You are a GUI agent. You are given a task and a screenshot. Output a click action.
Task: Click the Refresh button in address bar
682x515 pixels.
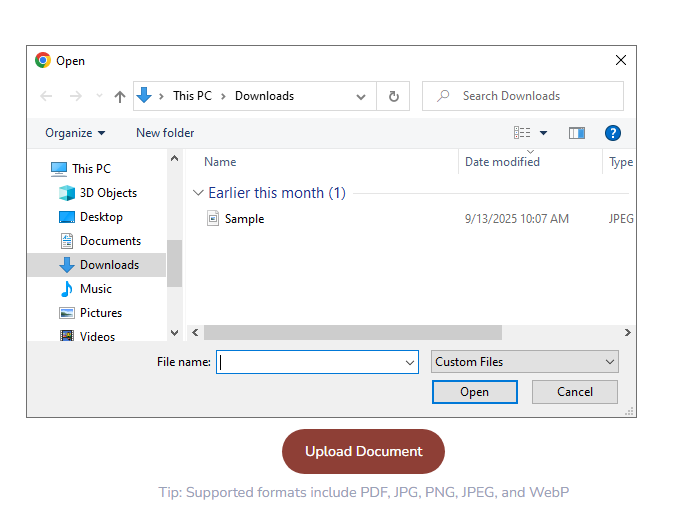(394, 96)
